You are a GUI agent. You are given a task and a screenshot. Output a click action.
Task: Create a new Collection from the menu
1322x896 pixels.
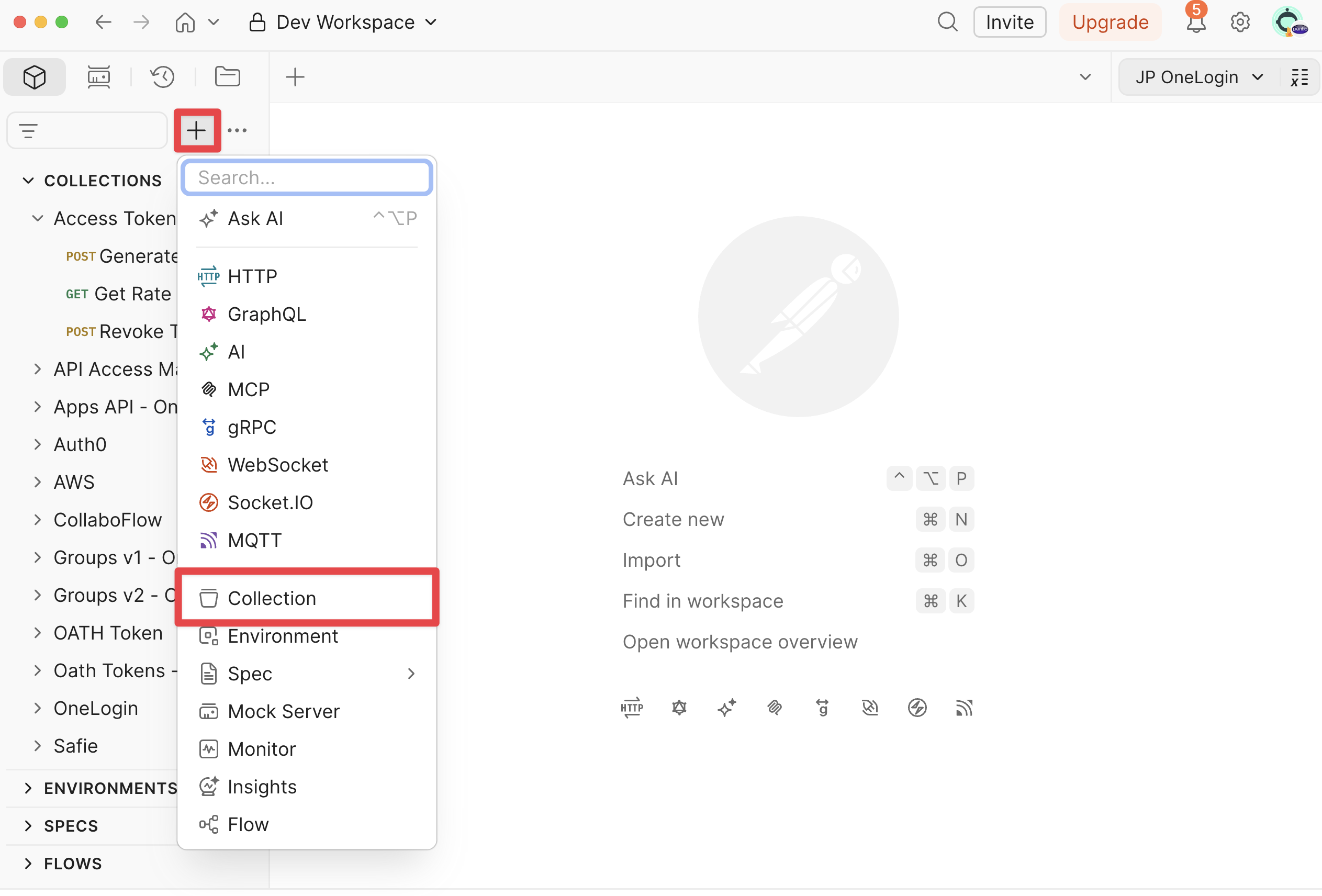[x=307, y=599]
